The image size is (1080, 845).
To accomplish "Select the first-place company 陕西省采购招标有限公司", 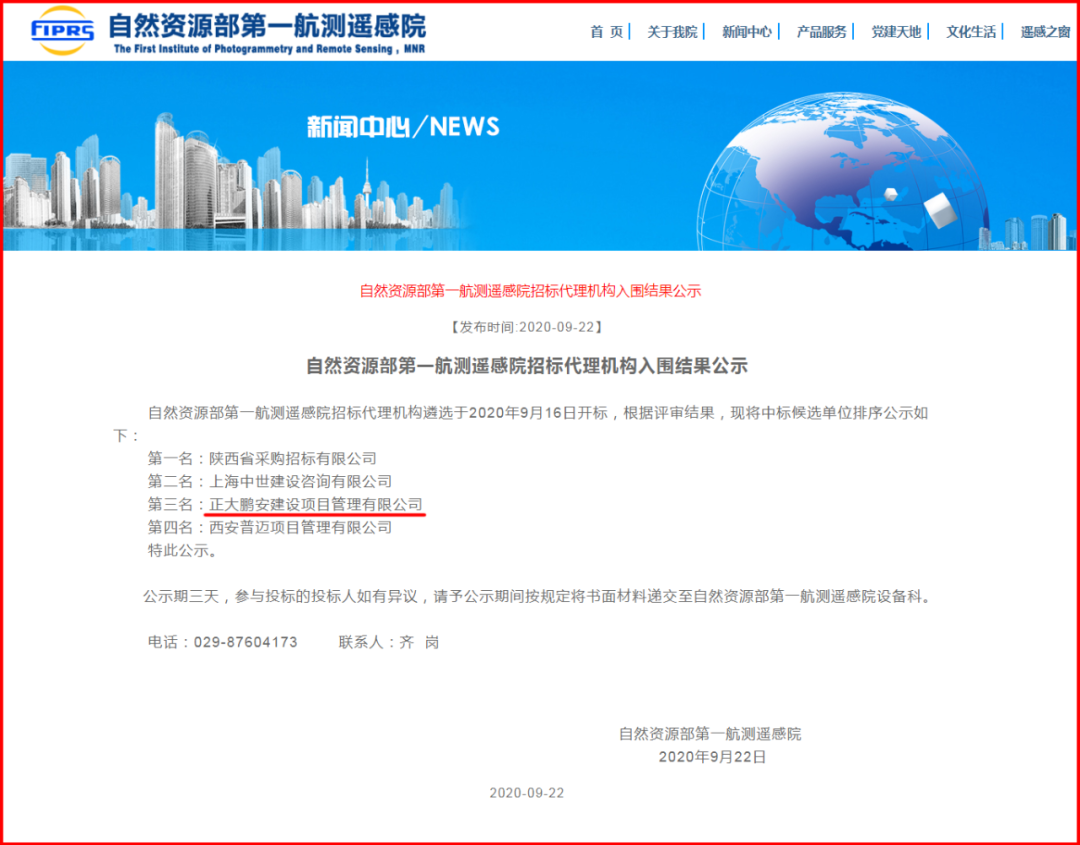I will tap(292, 458).
